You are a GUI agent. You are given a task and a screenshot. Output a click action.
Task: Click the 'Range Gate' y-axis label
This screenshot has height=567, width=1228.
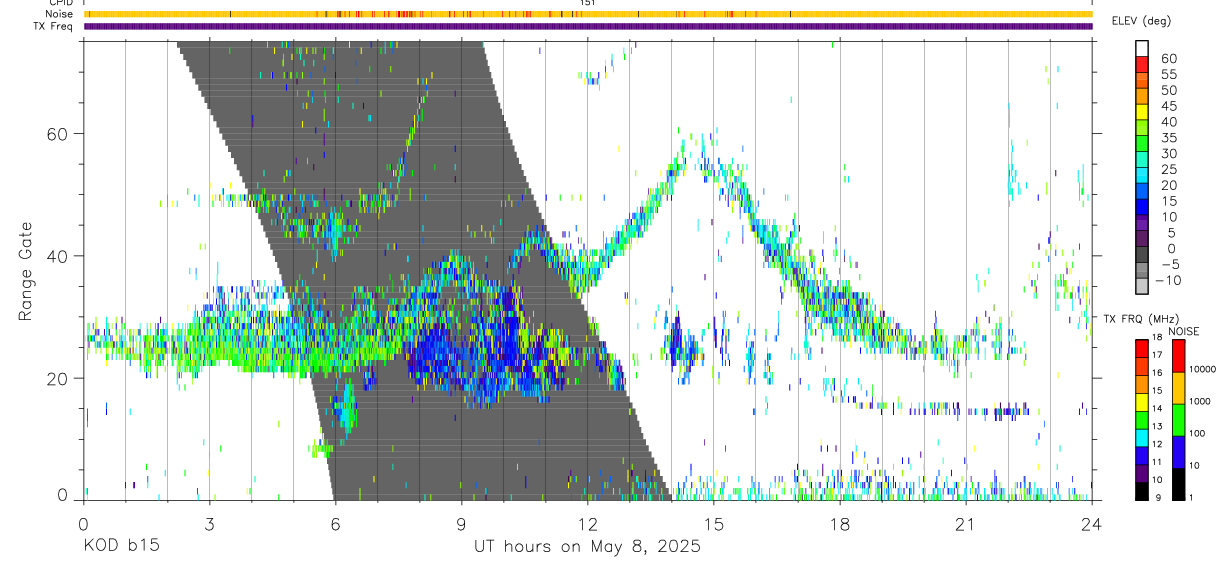coord(25,271)
